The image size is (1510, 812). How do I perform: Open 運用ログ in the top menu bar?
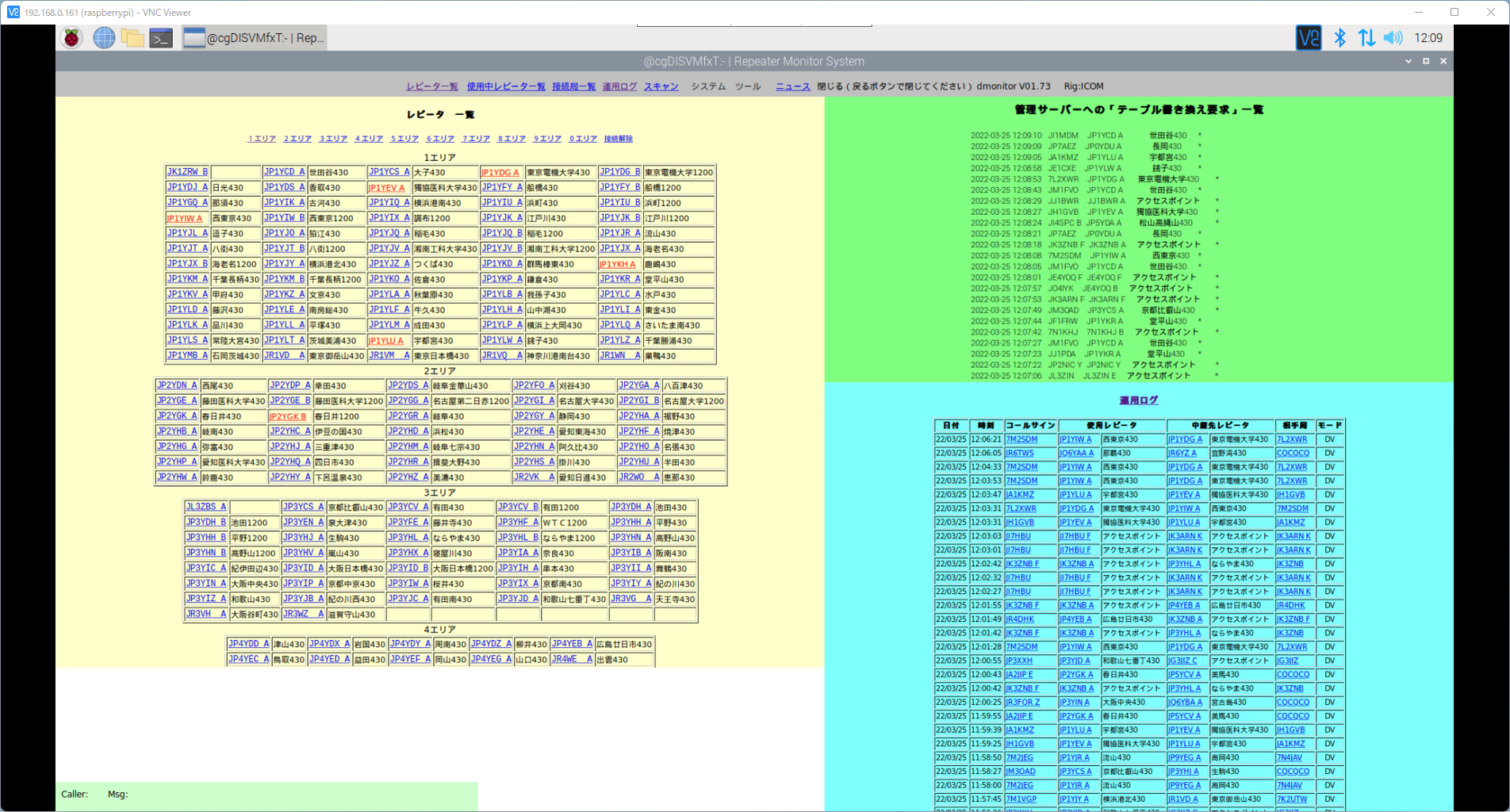click(620, 86)
